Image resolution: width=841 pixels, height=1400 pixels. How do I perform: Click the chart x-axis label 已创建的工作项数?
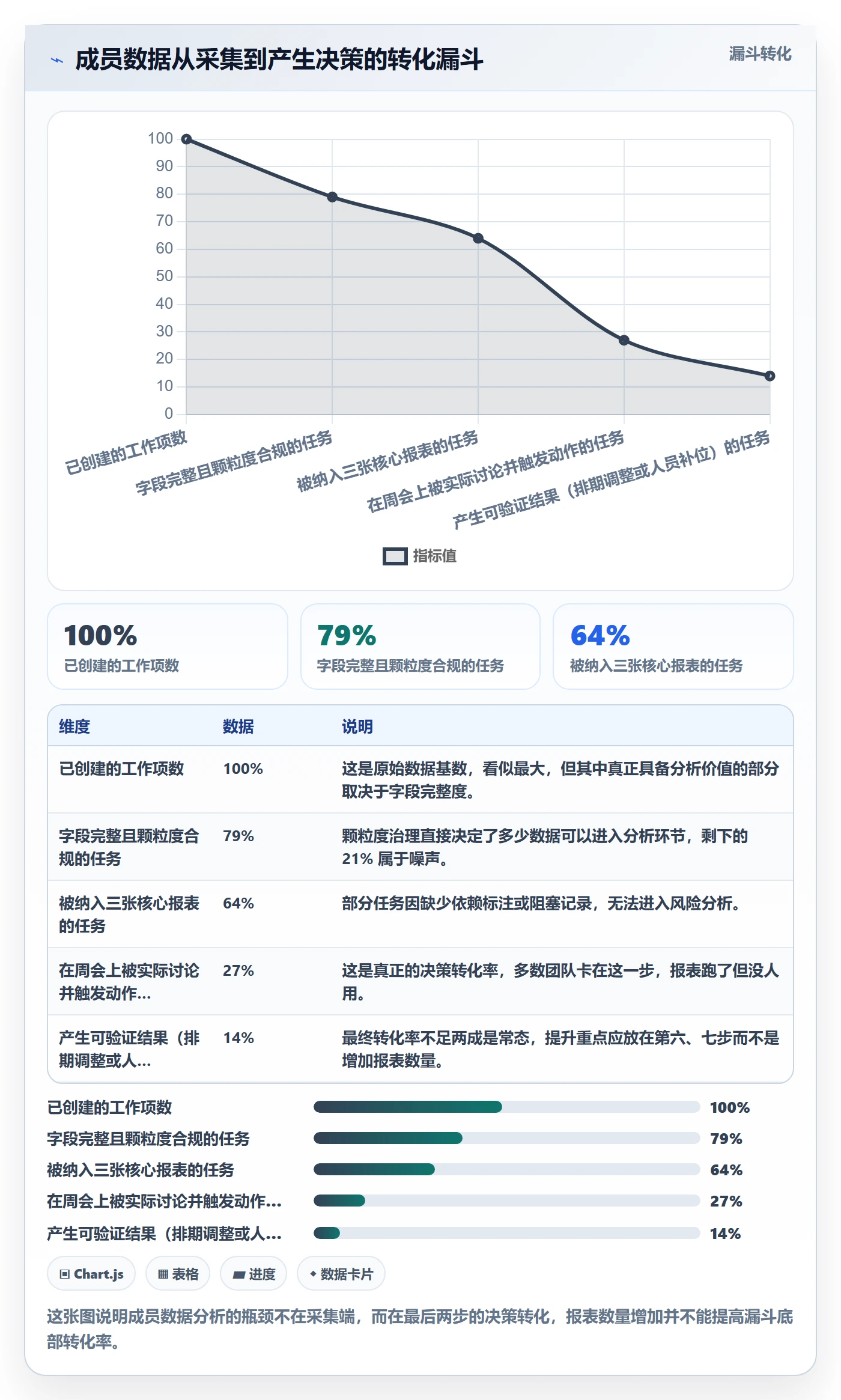(126, 452)
